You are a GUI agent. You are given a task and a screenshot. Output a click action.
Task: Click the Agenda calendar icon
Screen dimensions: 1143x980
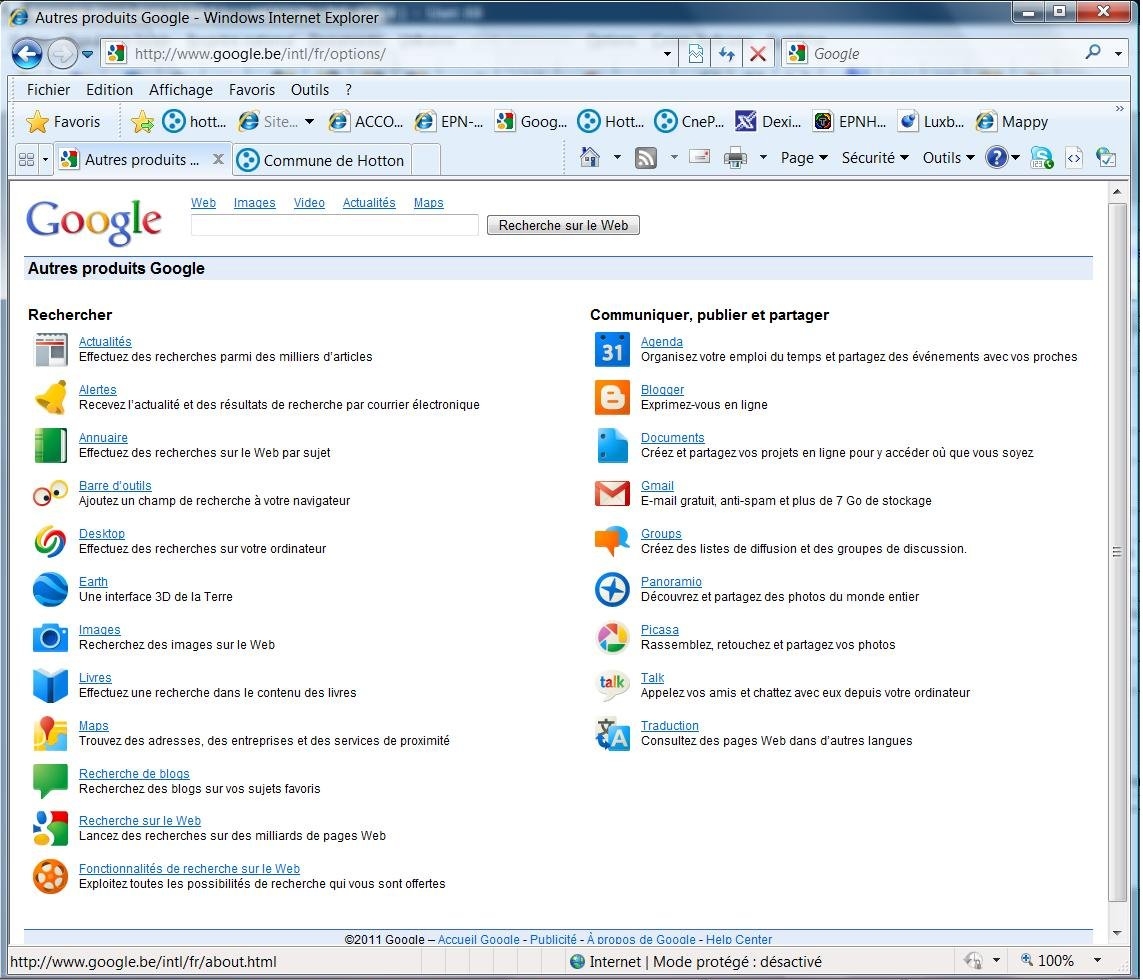pyautogui.click(x=612, y=349)
